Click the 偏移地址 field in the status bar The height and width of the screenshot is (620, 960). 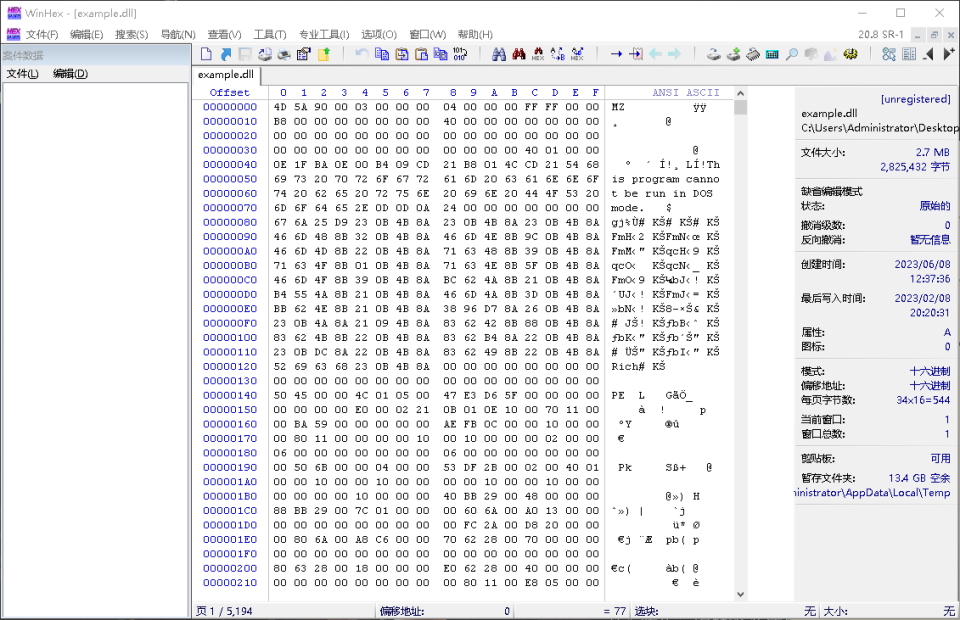tap(445, 611)
